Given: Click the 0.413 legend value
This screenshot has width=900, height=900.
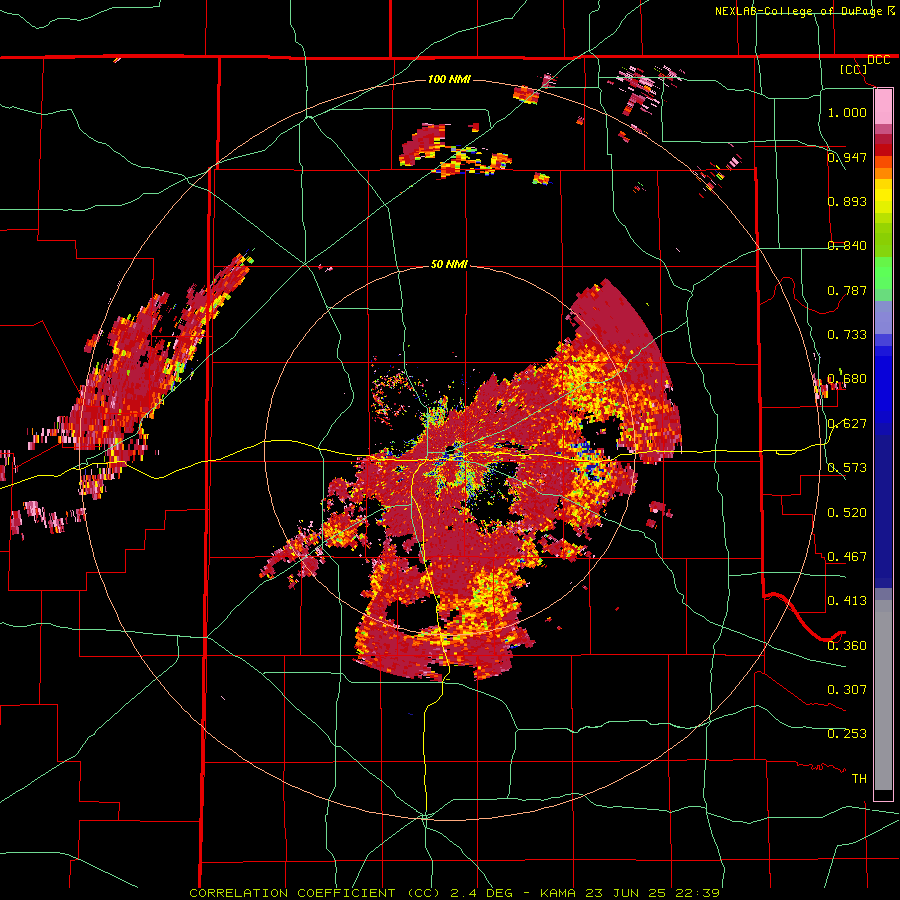Looking at the screenshot, I should click(x=847, y=600).
